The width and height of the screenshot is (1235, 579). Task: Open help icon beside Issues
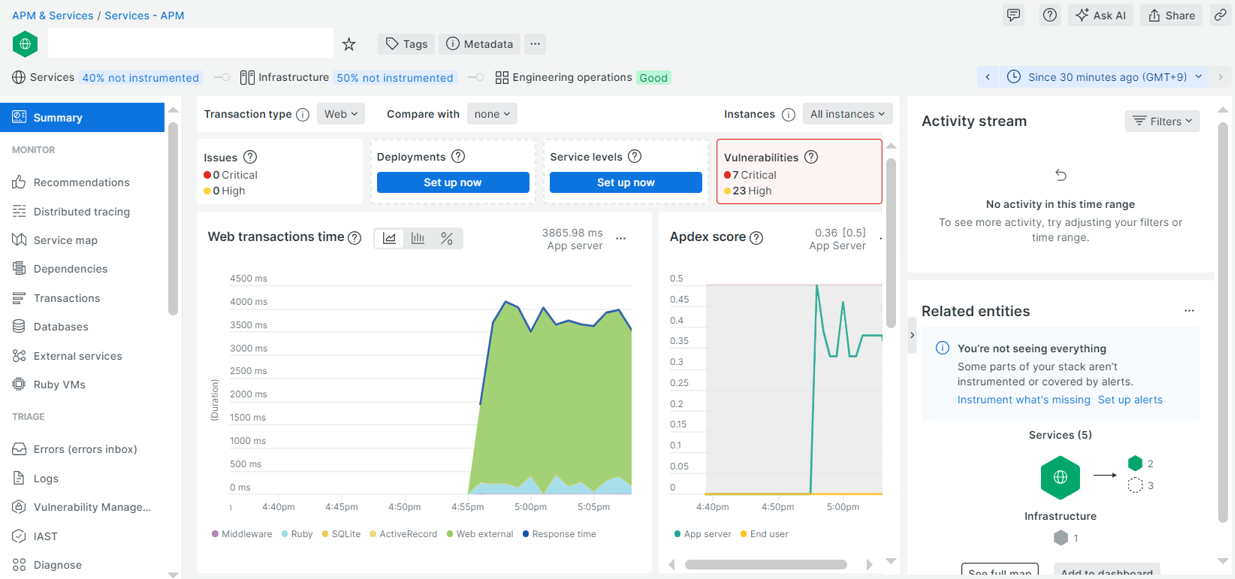pyautogui.click(x=250, y=157)
